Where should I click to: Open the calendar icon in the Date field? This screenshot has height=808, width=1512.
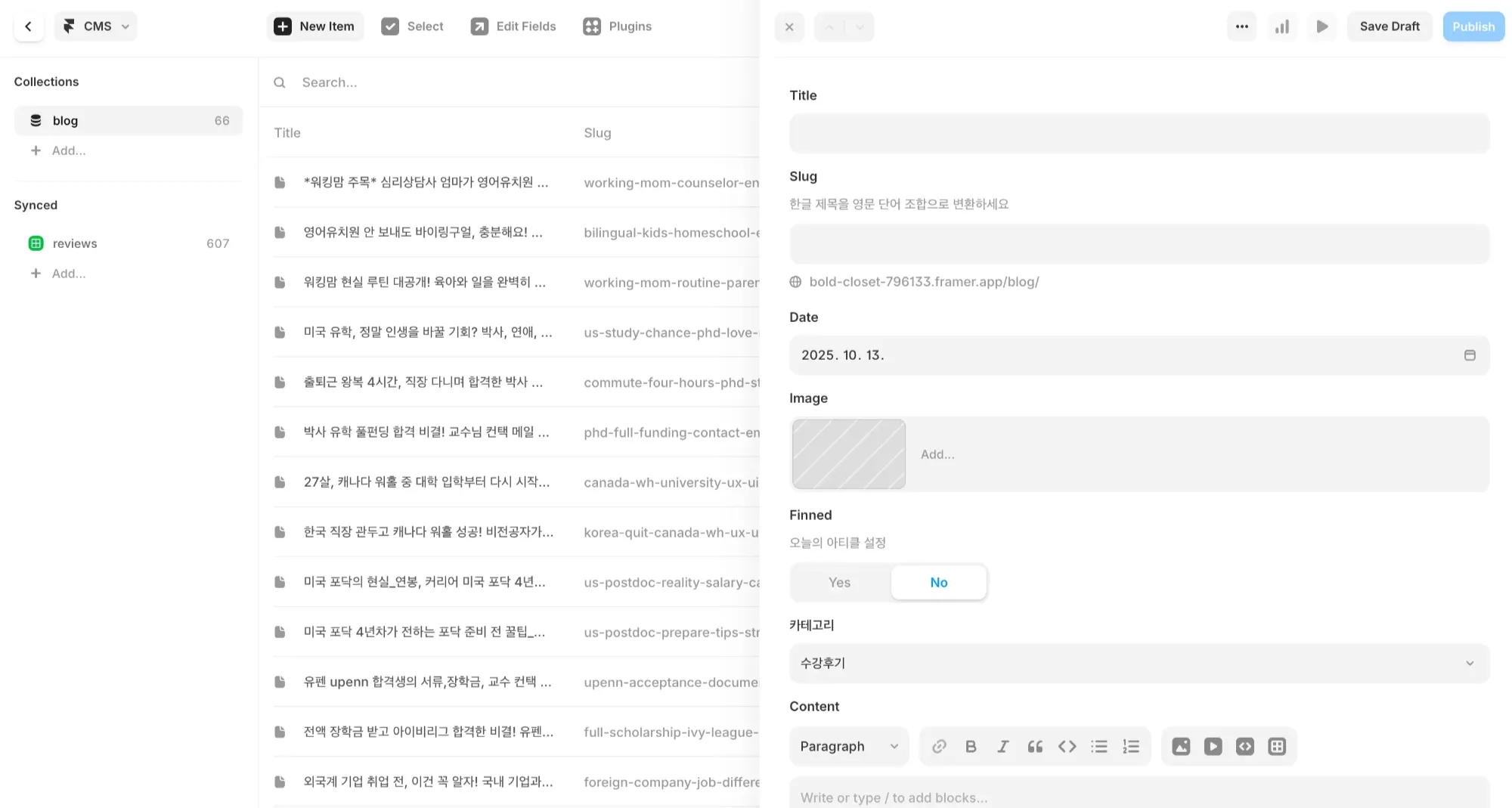[x=1470, y=354]
